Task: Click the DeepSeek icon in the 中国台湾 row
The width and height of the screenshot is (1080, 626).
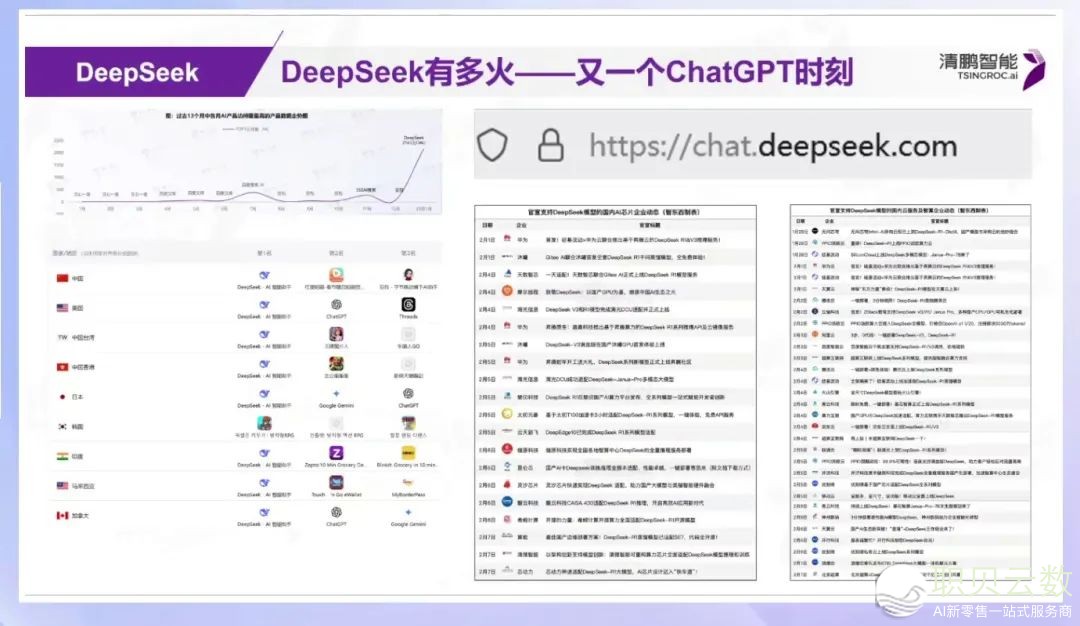Action: [x=264, y=335]
